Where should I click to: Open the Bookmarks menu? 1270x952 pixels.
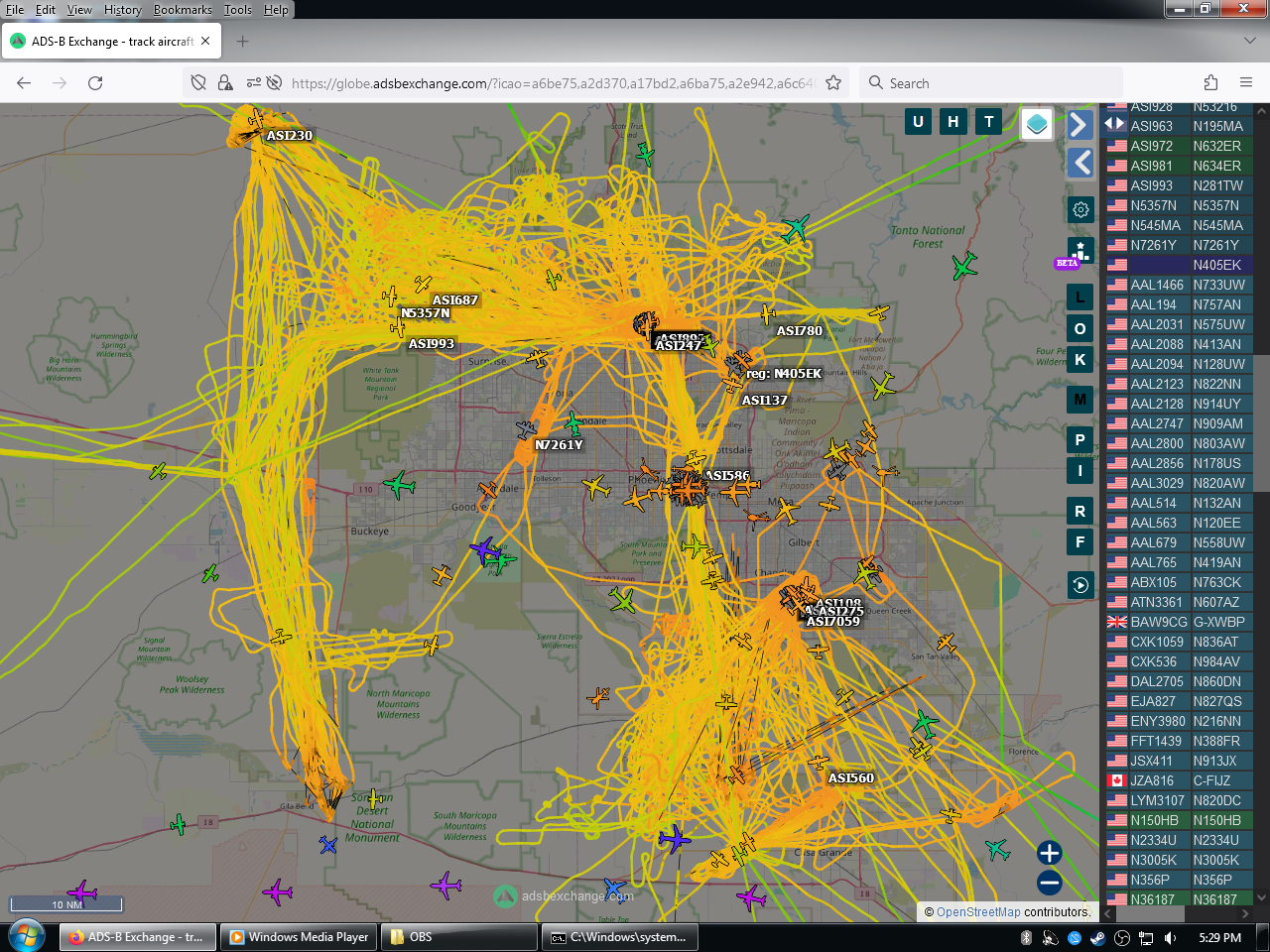pyautogui.click(x=183, y=10)
